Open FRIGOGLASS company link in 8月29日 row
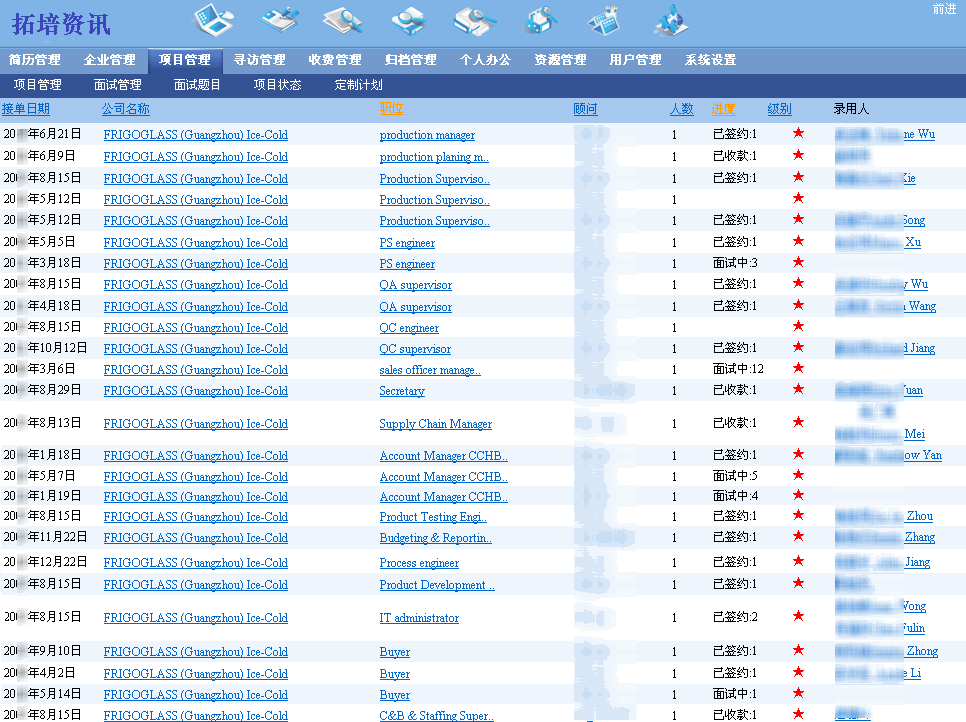Image resolution: width=966 pixels, height=722 pixels. click(x=195, y=391)
